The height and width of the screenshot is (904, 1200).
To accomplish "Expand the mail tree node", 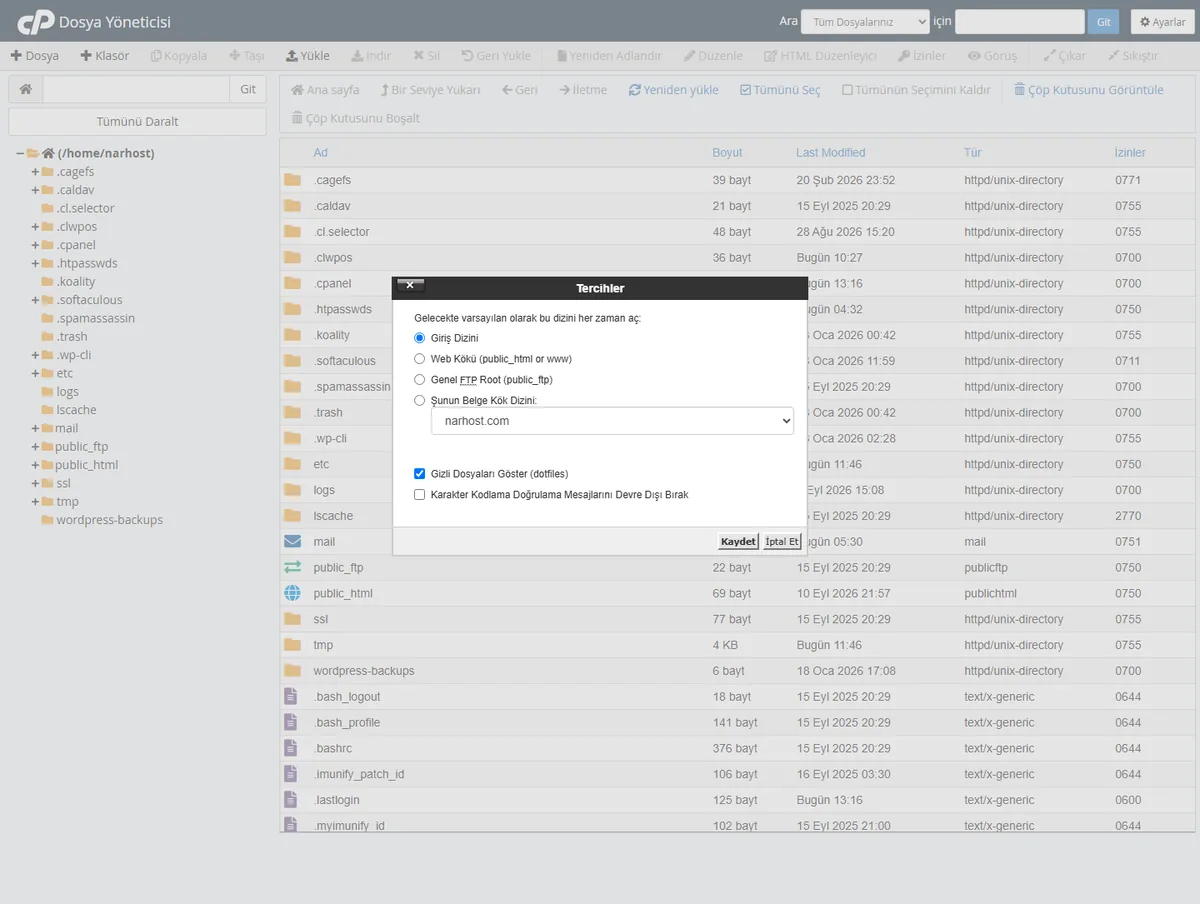I will pyautogui.click(x=35, y=428).
